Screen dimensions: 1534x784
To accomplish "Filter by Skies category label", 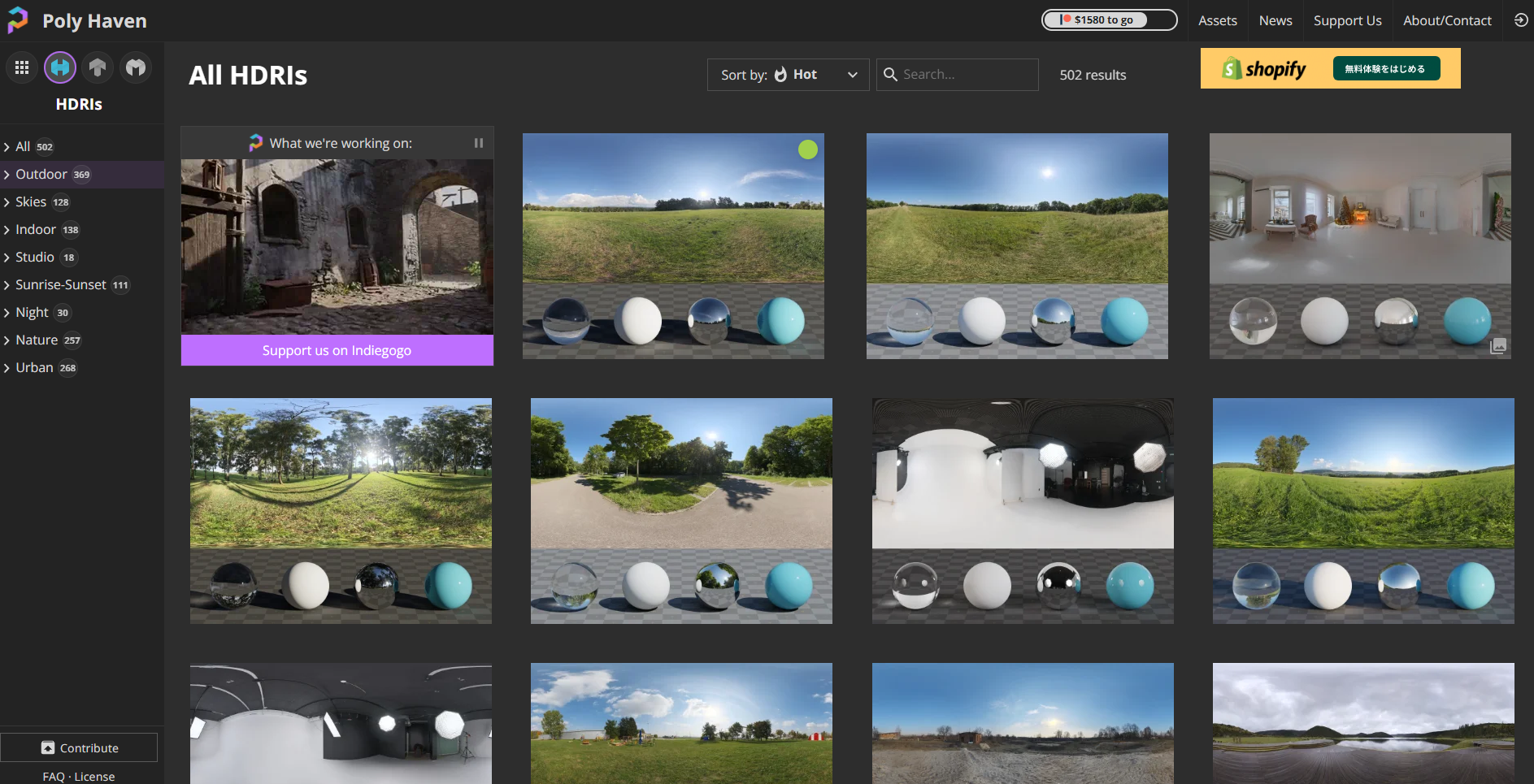I will pyautogui.click(x=31, y=201).
